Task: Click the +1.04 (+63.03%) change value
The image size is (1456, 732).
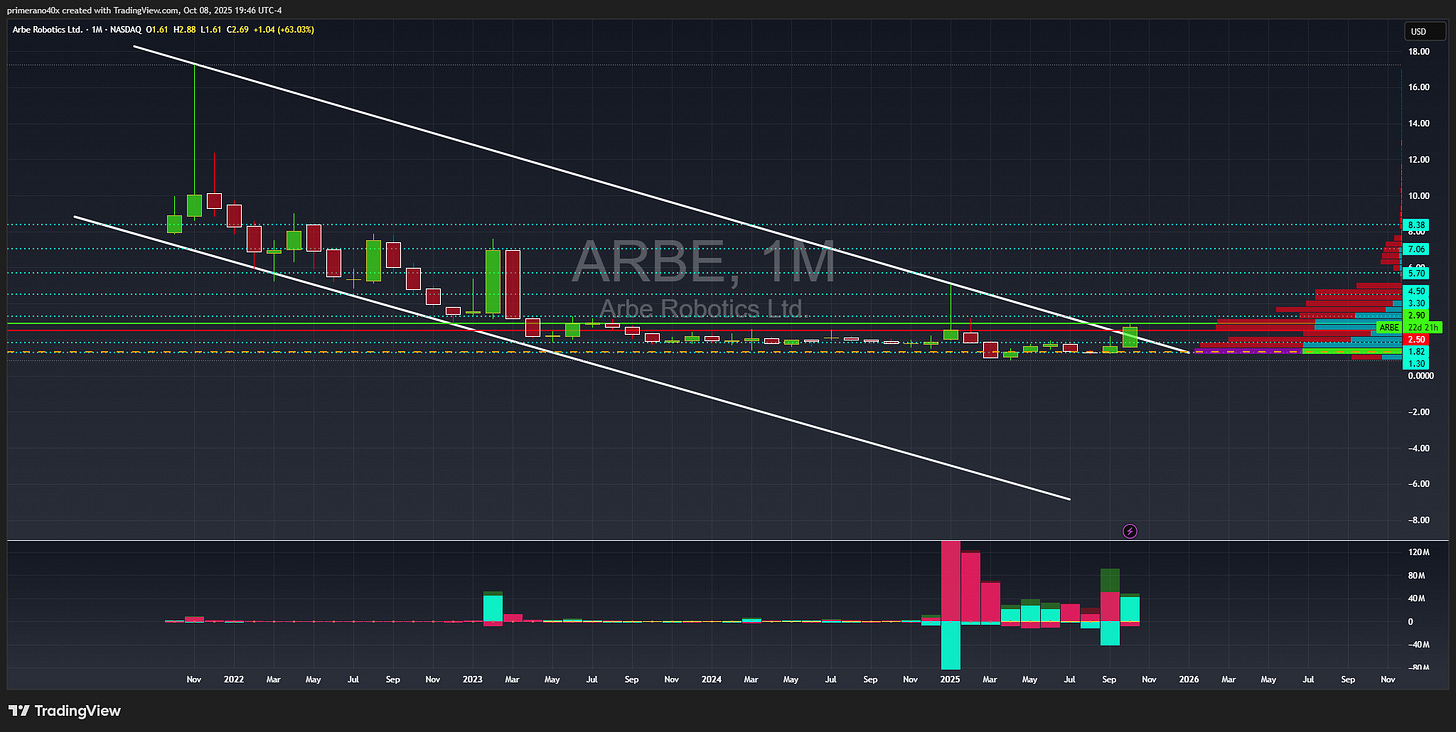Action: point(282,30)
